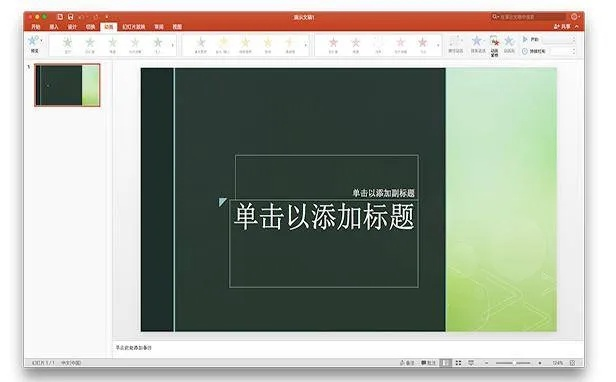616x382 pixels.
Task: Collapse the ribbon with the chevron near 共享
Action: (x=577, y=27)
